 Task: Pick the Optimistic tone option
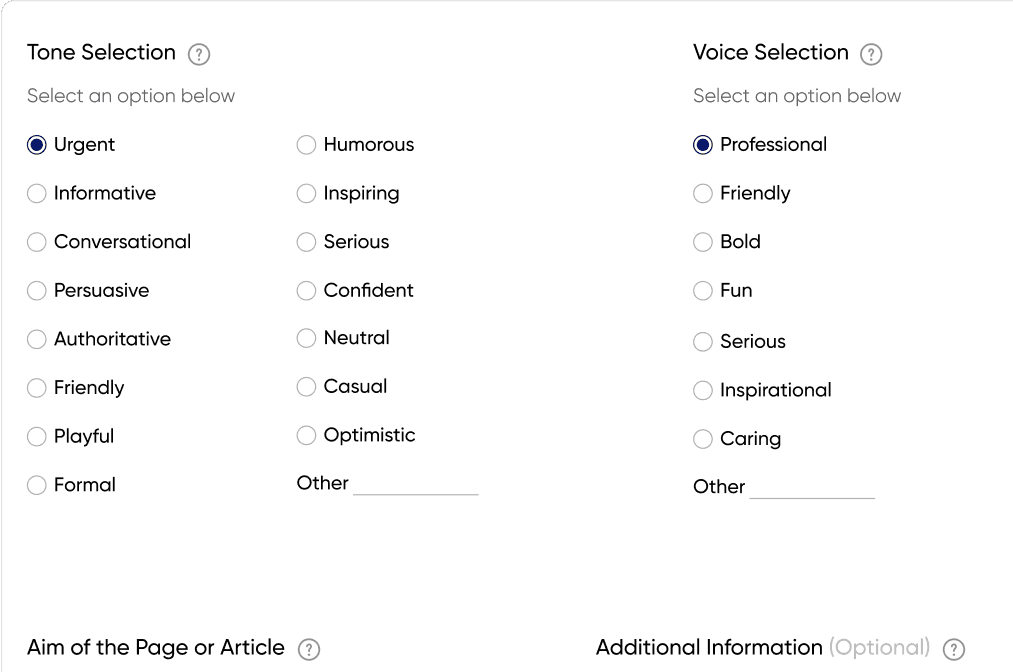pos(307,436)
